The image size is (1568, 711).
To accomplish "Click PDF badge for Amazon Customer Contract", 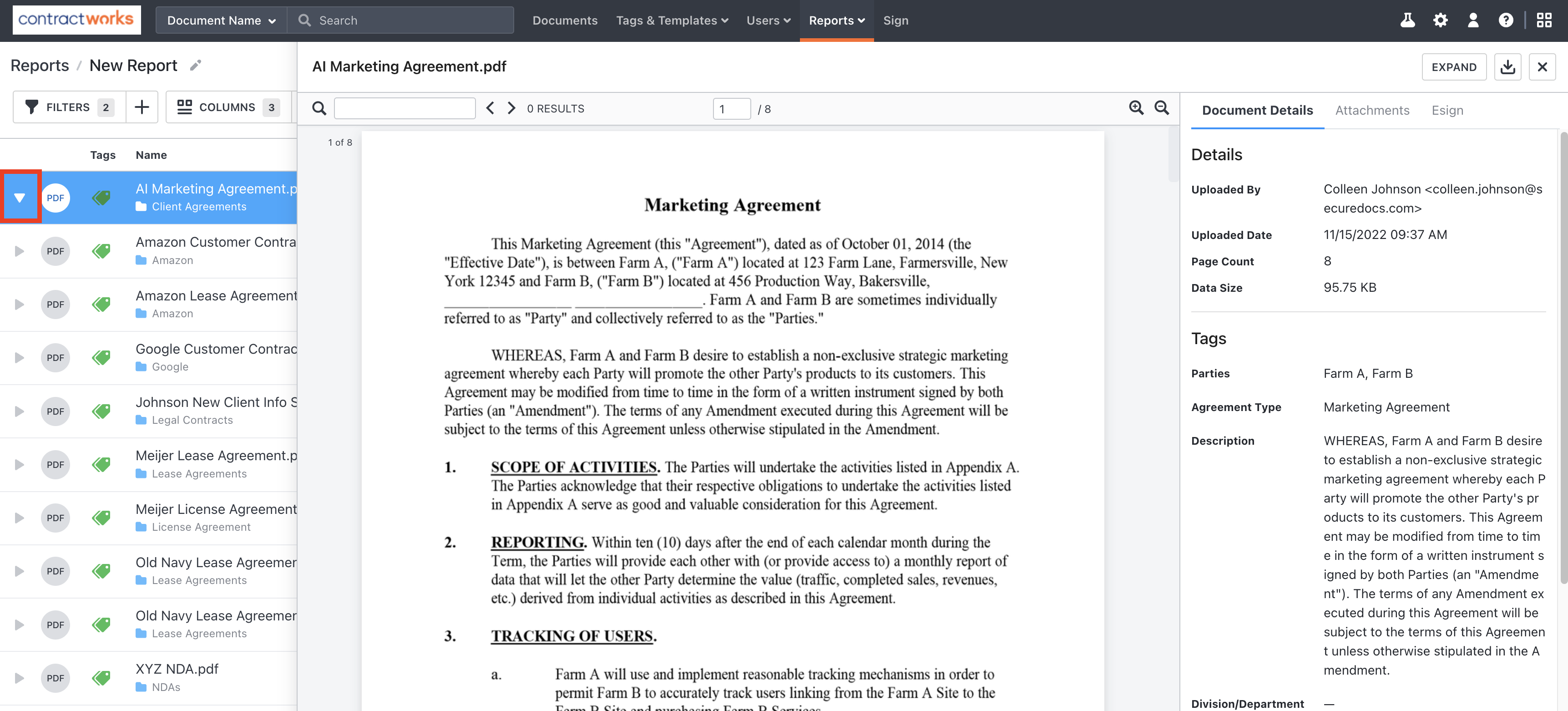I will (x=56, y=251).
